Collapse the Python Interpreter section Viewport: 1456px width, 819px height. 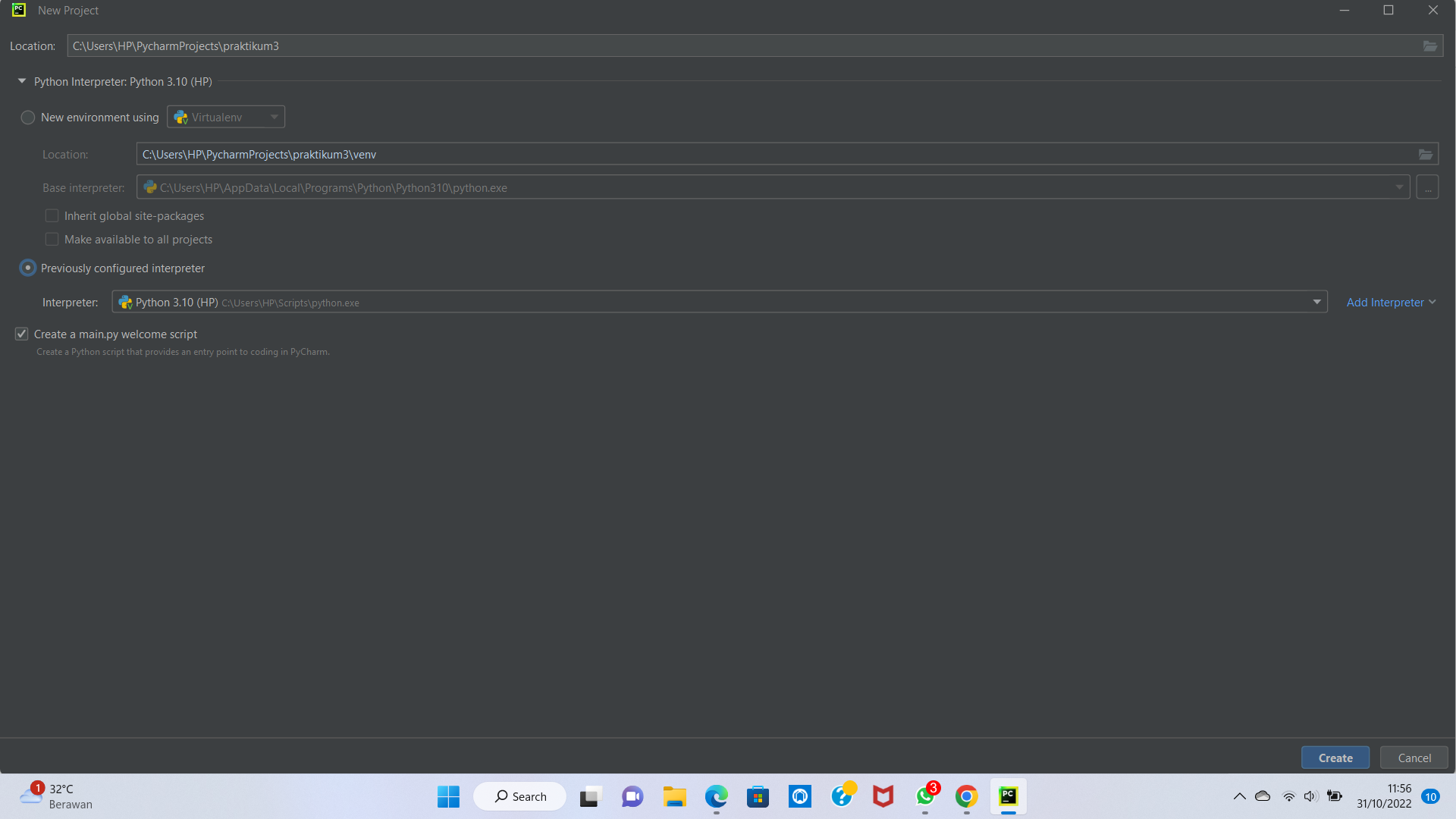pos(21,81)
